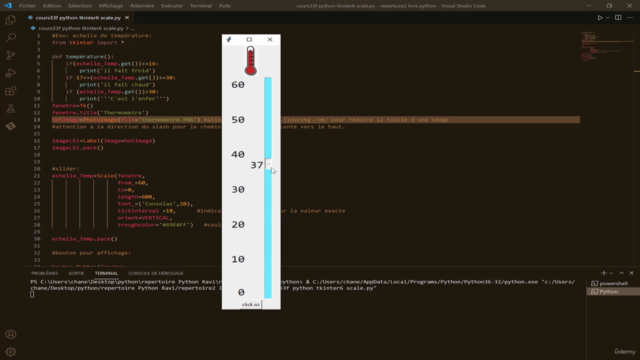Run Python file with play button
This screenshot has height=360, width=640.
600,18
